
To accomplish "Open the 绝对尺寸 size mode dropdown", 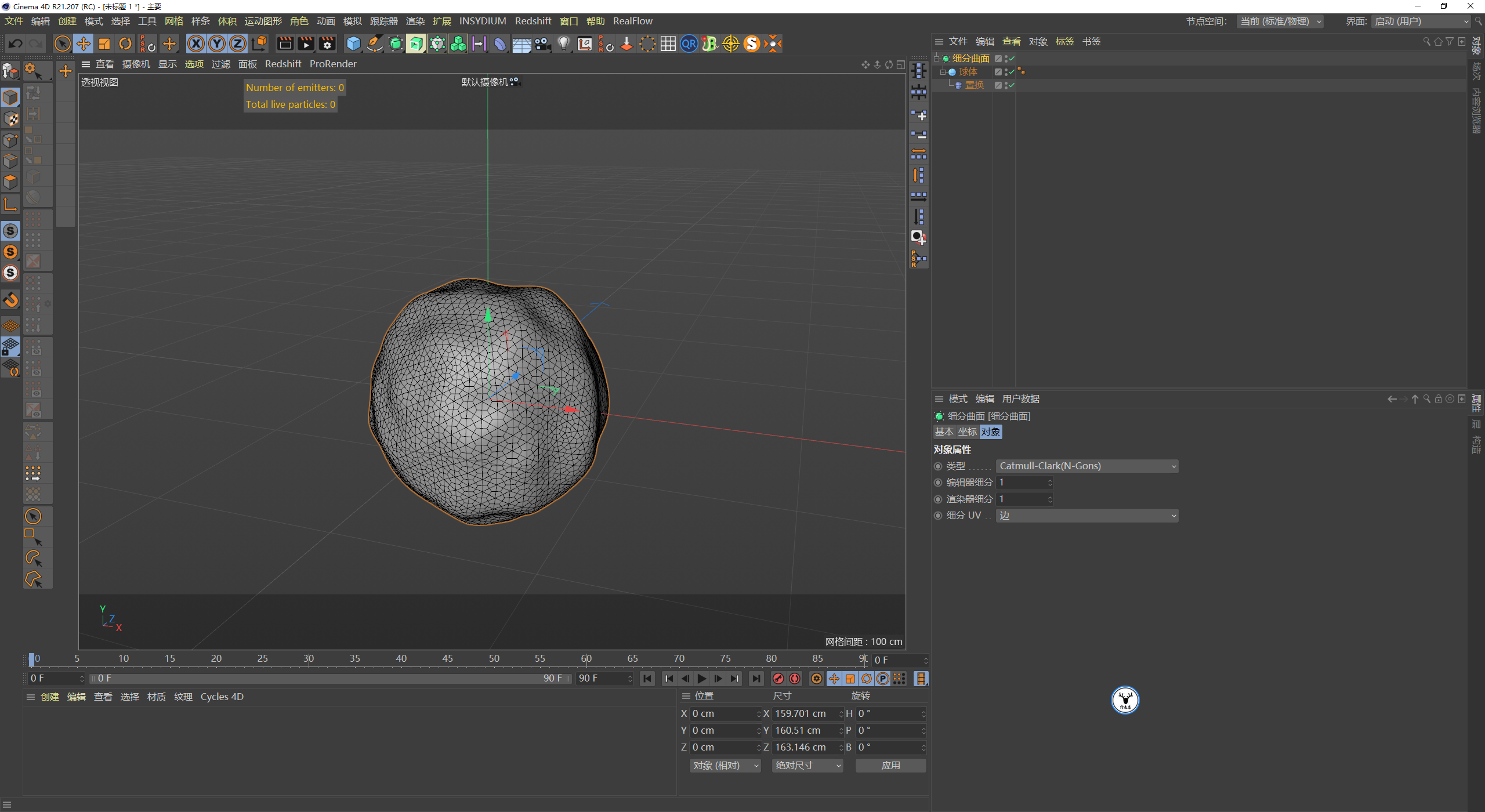I will click(807, 766).
